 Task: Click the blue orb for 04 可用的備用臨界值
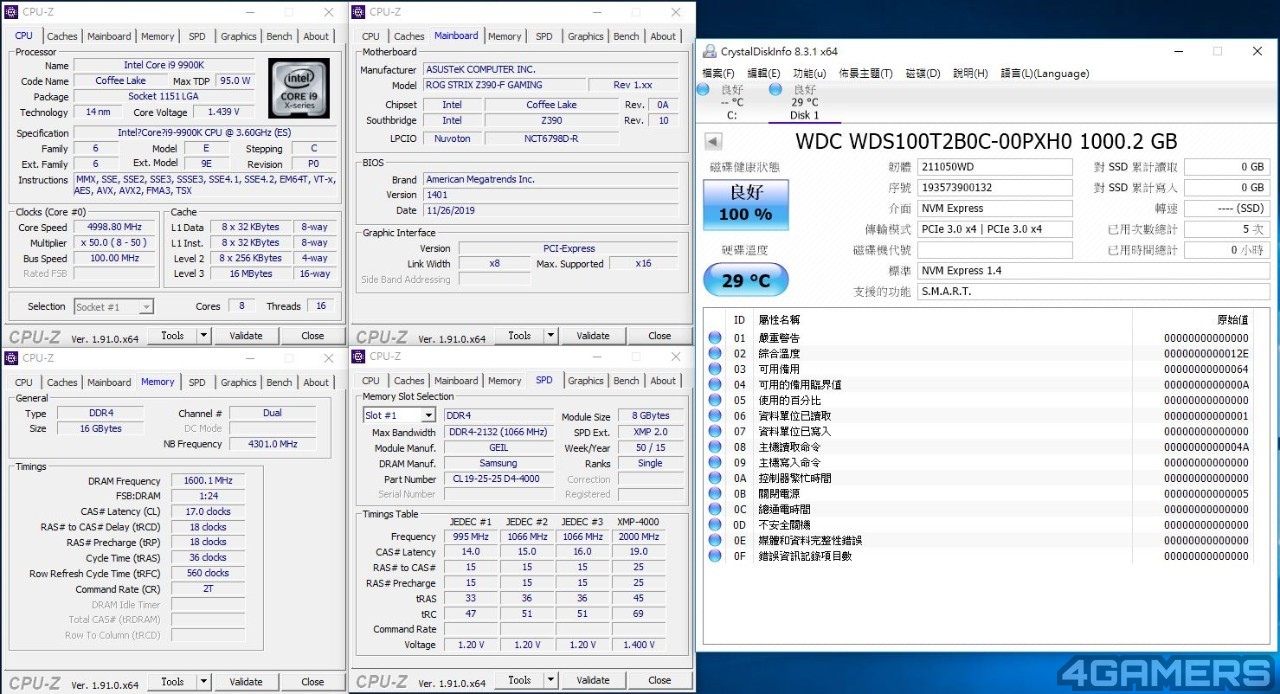715,384
